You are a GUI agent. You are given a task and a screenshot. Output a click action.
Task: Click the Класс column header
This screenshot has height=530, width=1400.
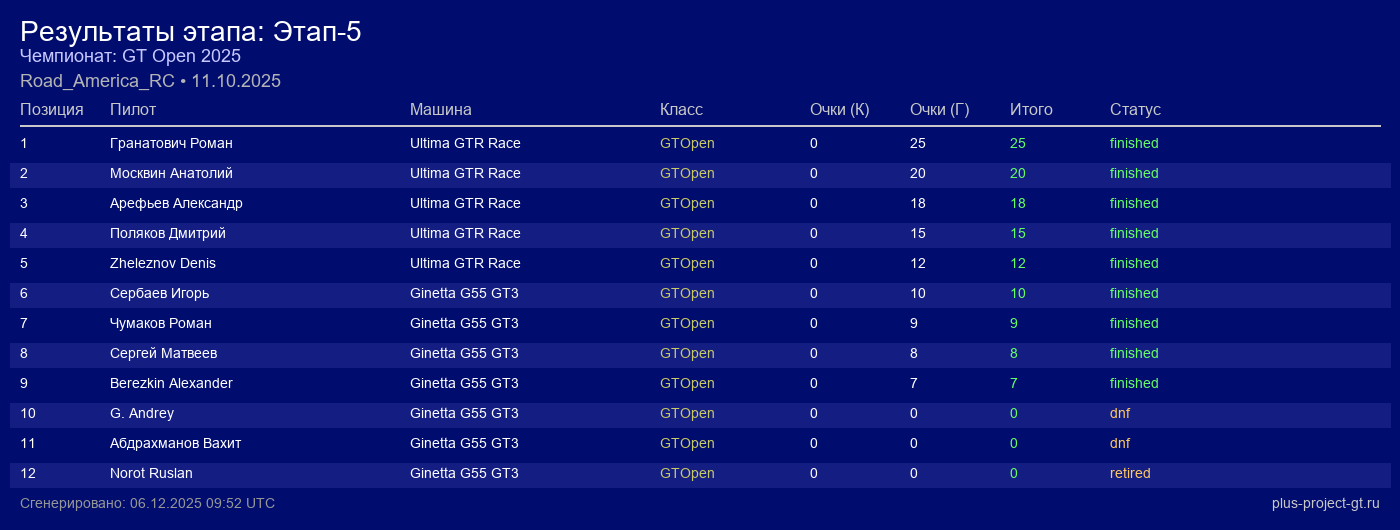click(681, 109)
